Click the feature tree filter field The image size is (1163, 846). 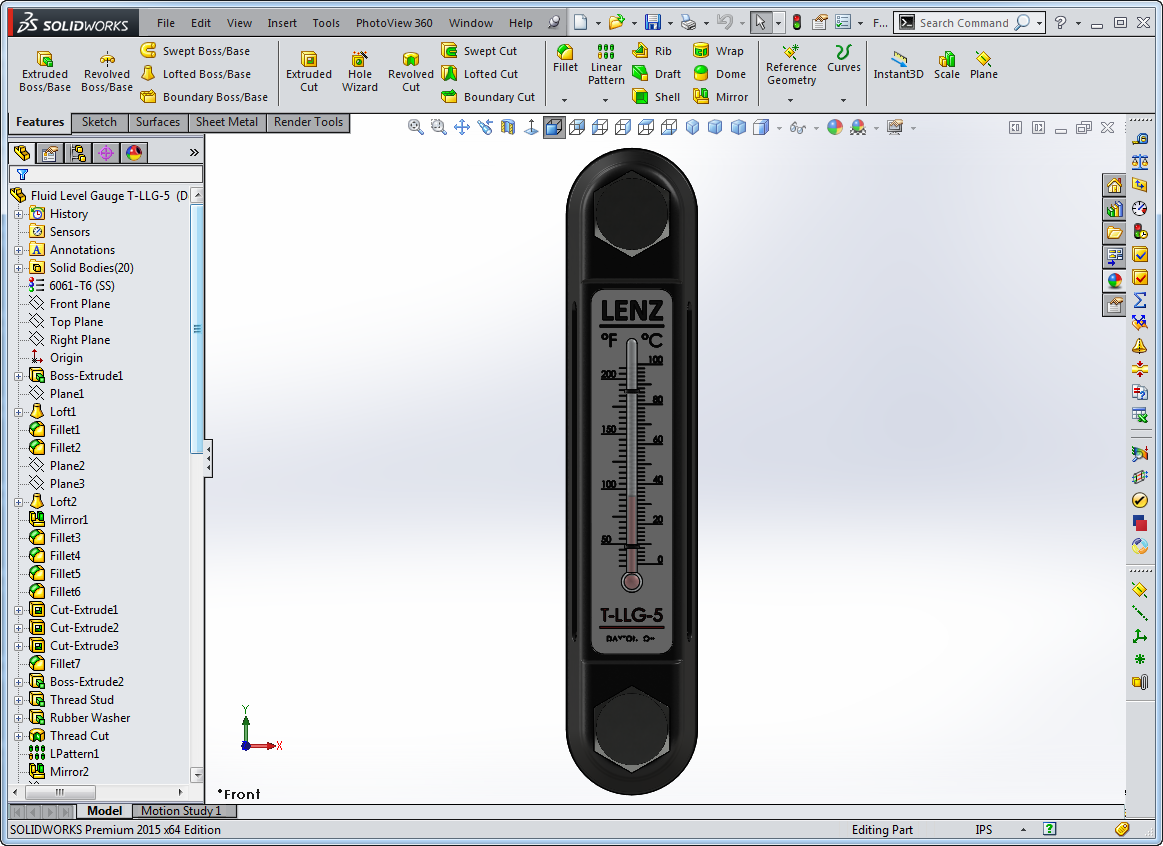point(105,174)
